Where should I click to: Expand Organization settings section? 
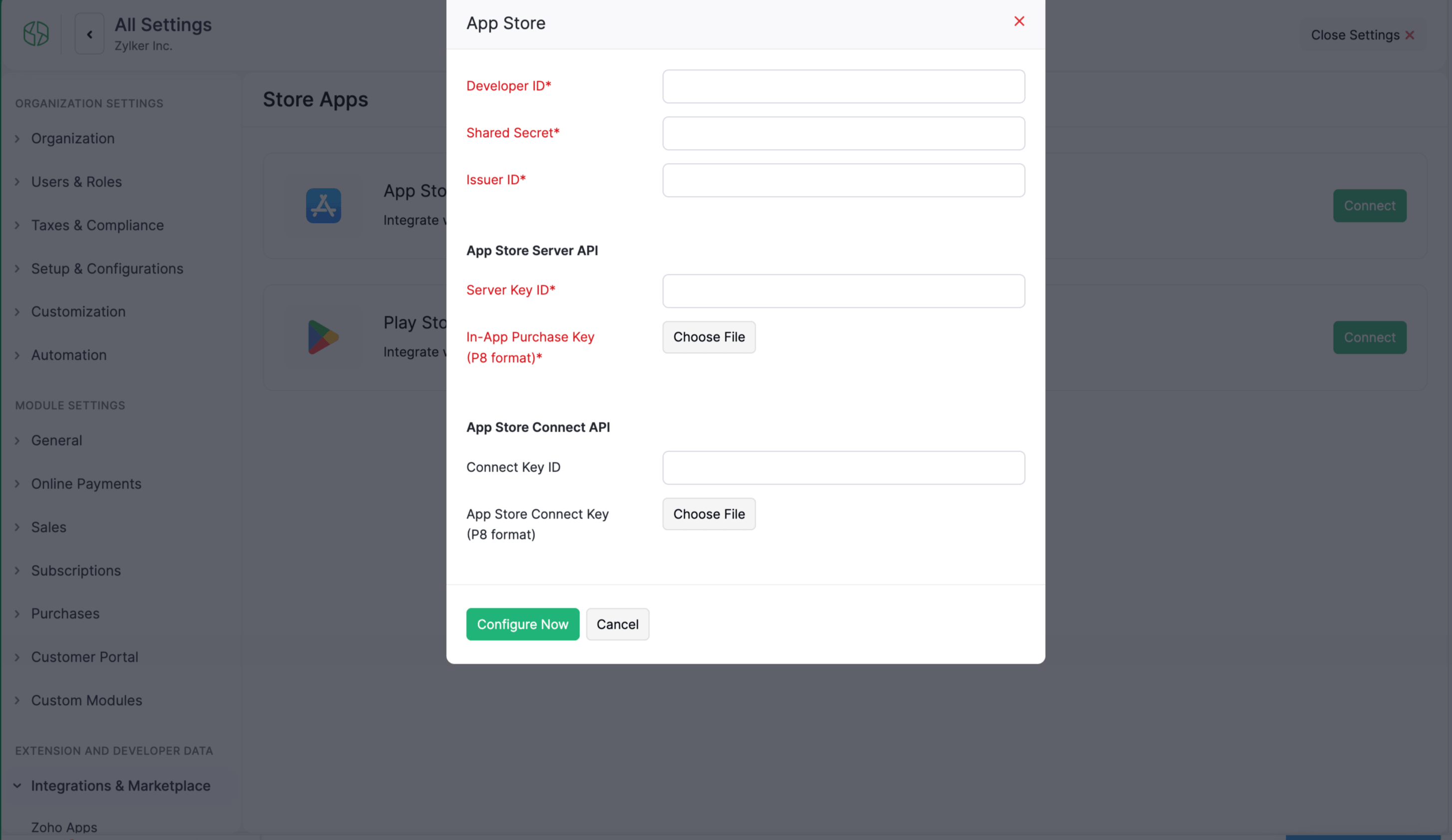pyautogui.click(x=72, y=138)
